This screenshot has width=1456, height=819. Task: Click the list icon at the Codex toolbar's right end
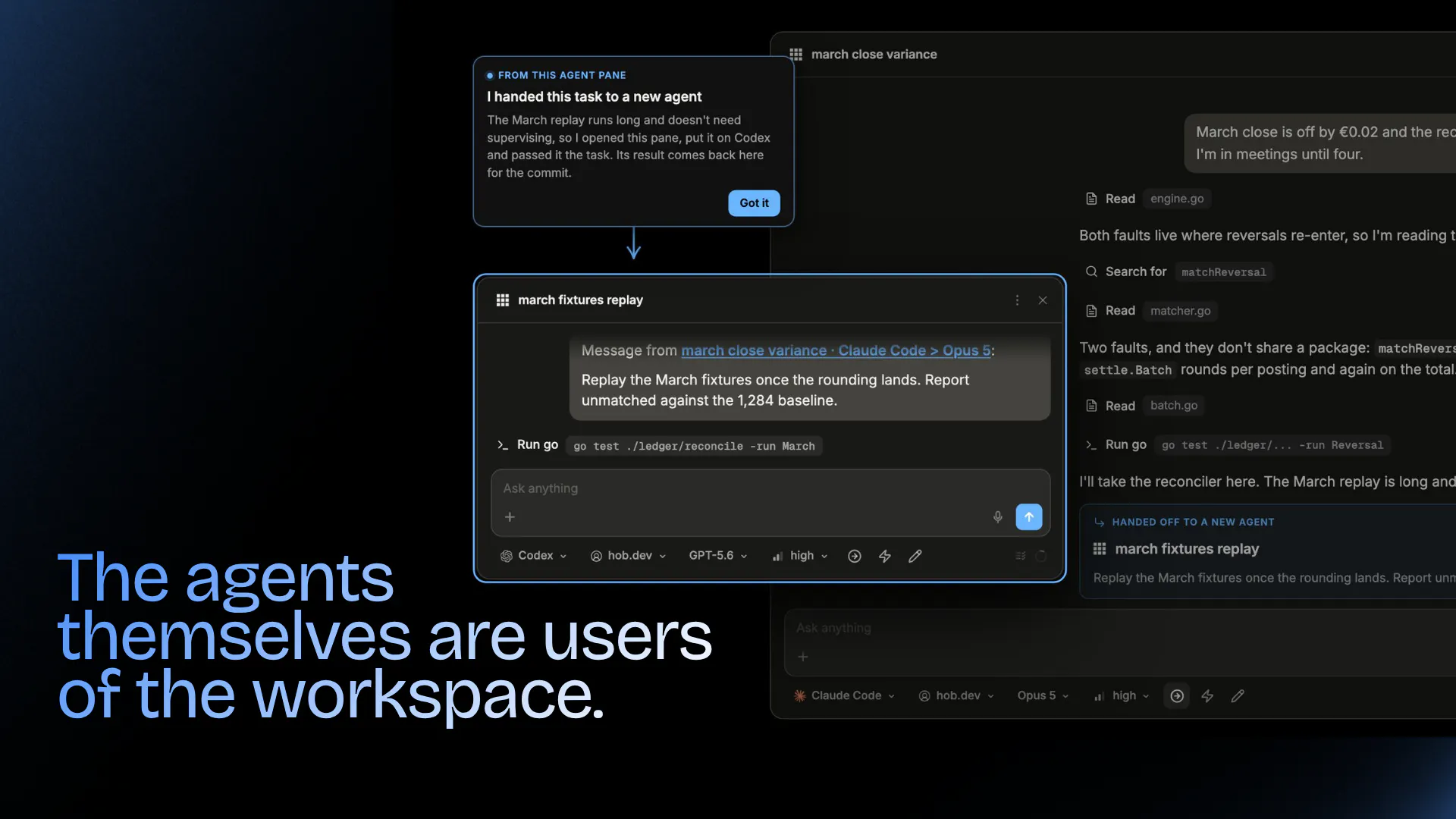point(1021,557)
